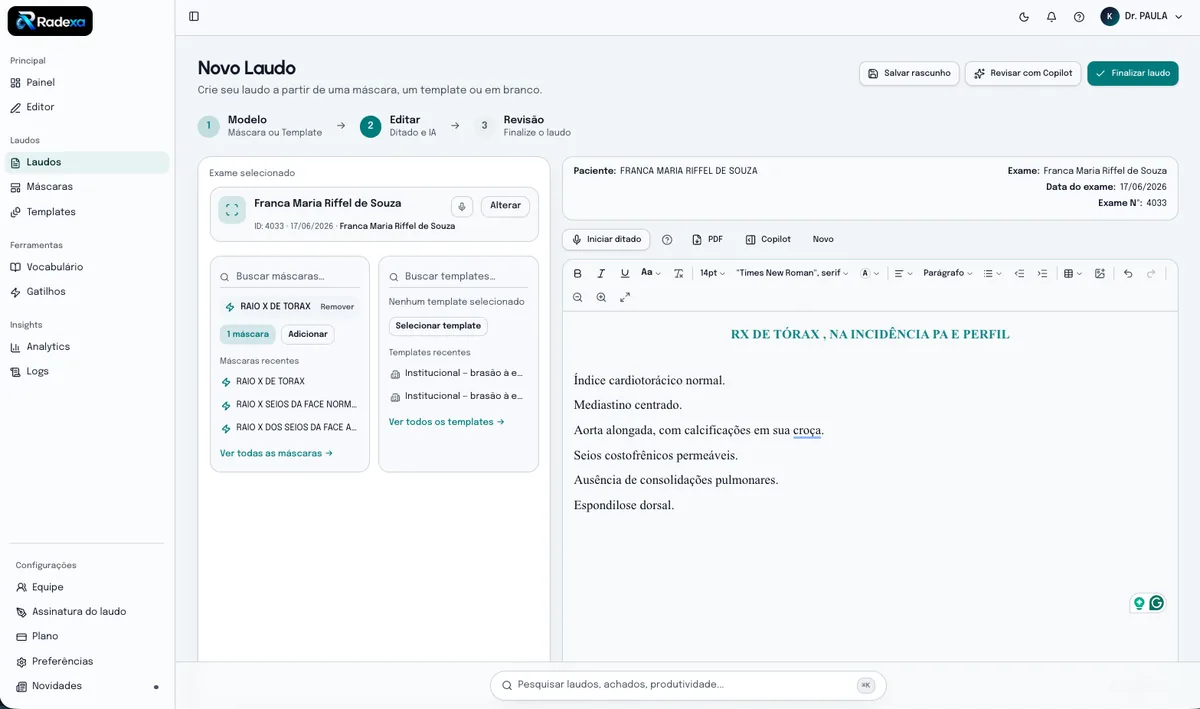Decrease indent in editor toolbar
The image size is (1200, 709).
click(1019, 273)
